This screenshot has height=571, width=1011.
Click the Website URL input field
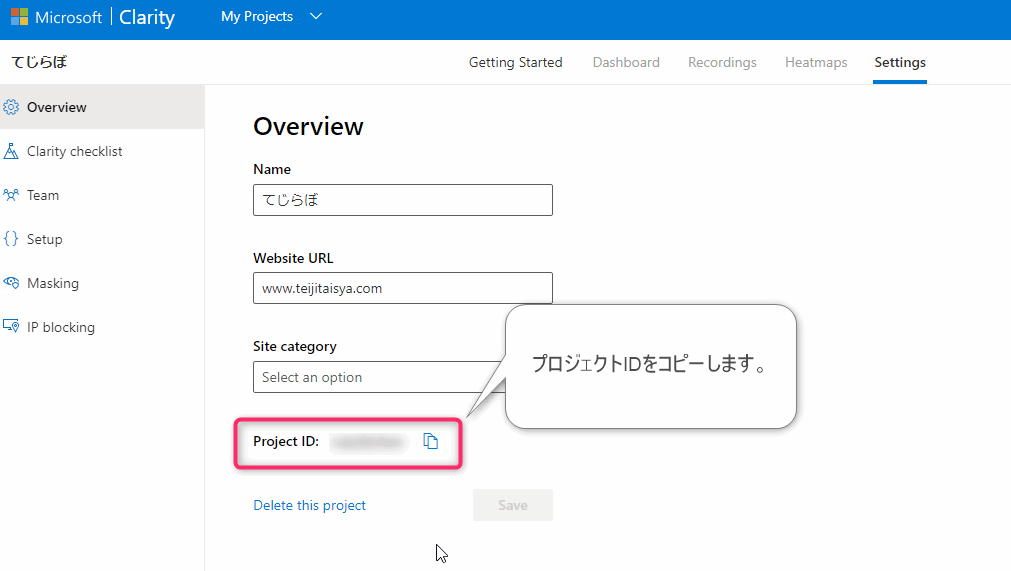click(x=402, y=288)
